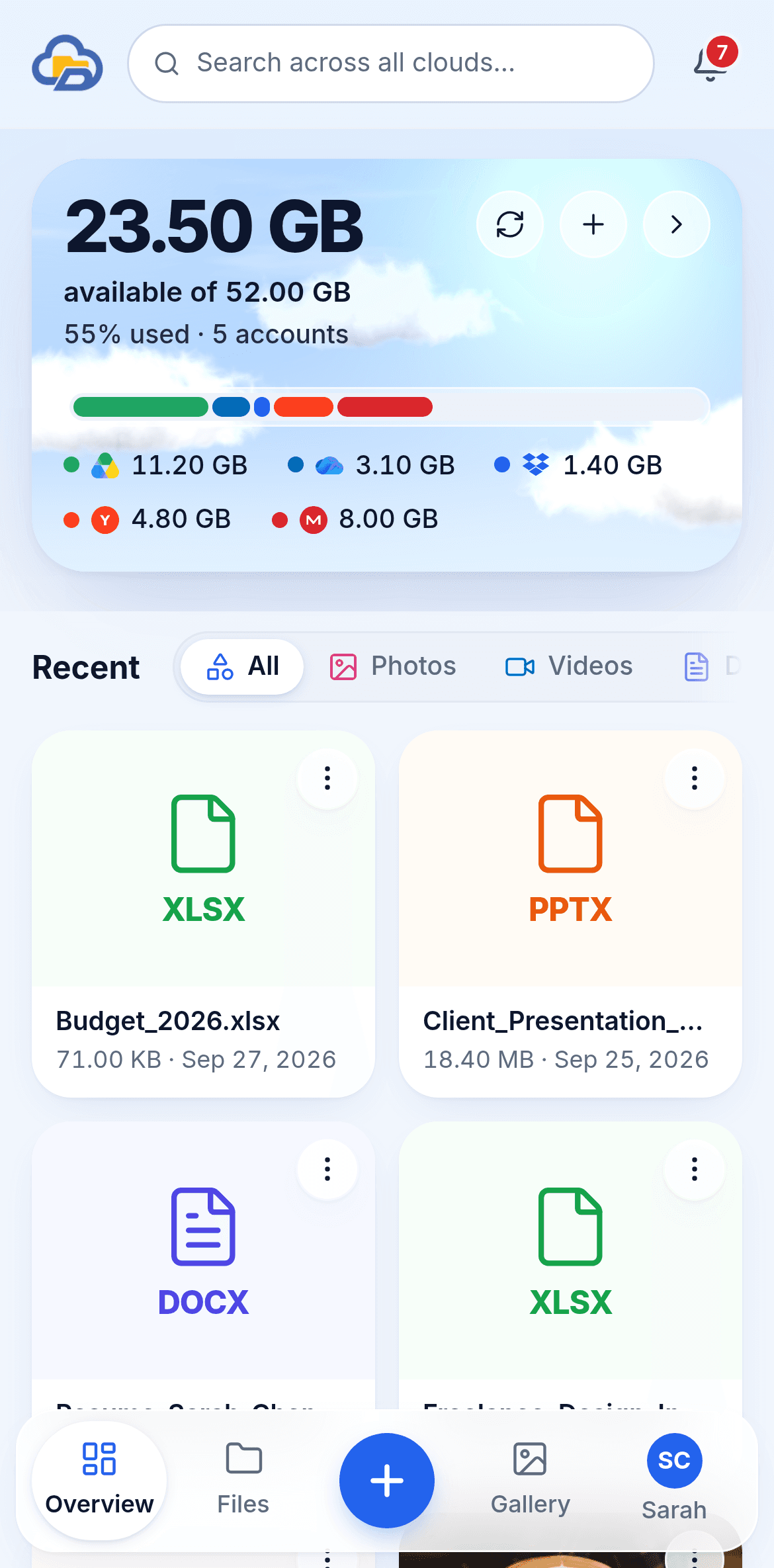Open the documents filter tab icon
774x1568 pixels.
pyautogui.click(x=696, y=666)
